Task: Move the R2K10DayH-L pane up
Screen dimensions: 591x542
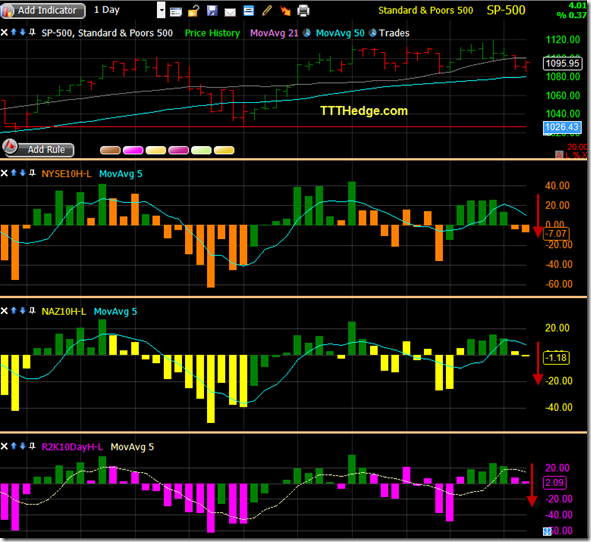Action: coord(14,446)
